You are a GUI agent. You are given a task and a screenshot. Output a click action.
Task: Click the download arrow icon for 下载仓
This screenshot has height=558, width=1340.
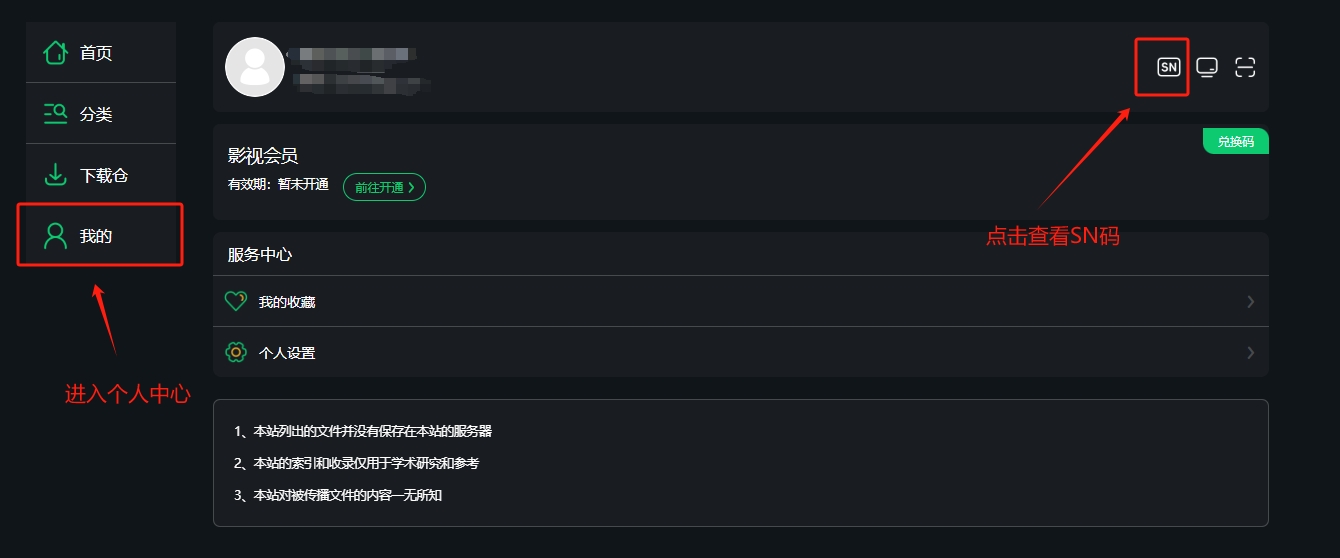click(x=55, y=175)
